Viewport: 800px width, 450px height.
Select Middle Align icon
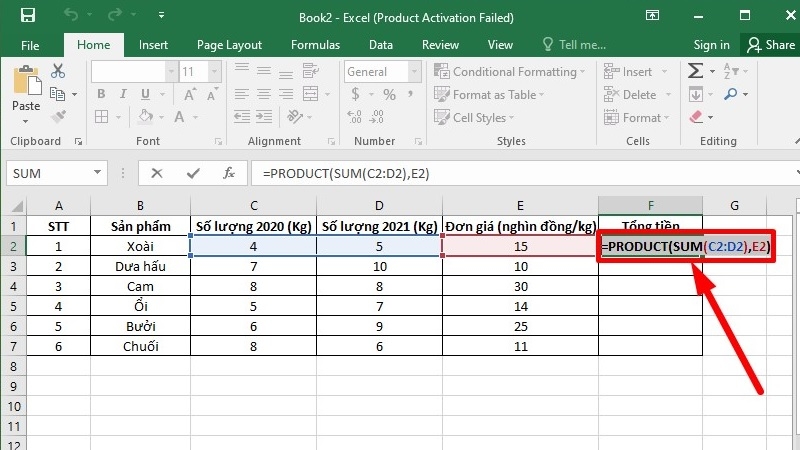tap(264, 71)
